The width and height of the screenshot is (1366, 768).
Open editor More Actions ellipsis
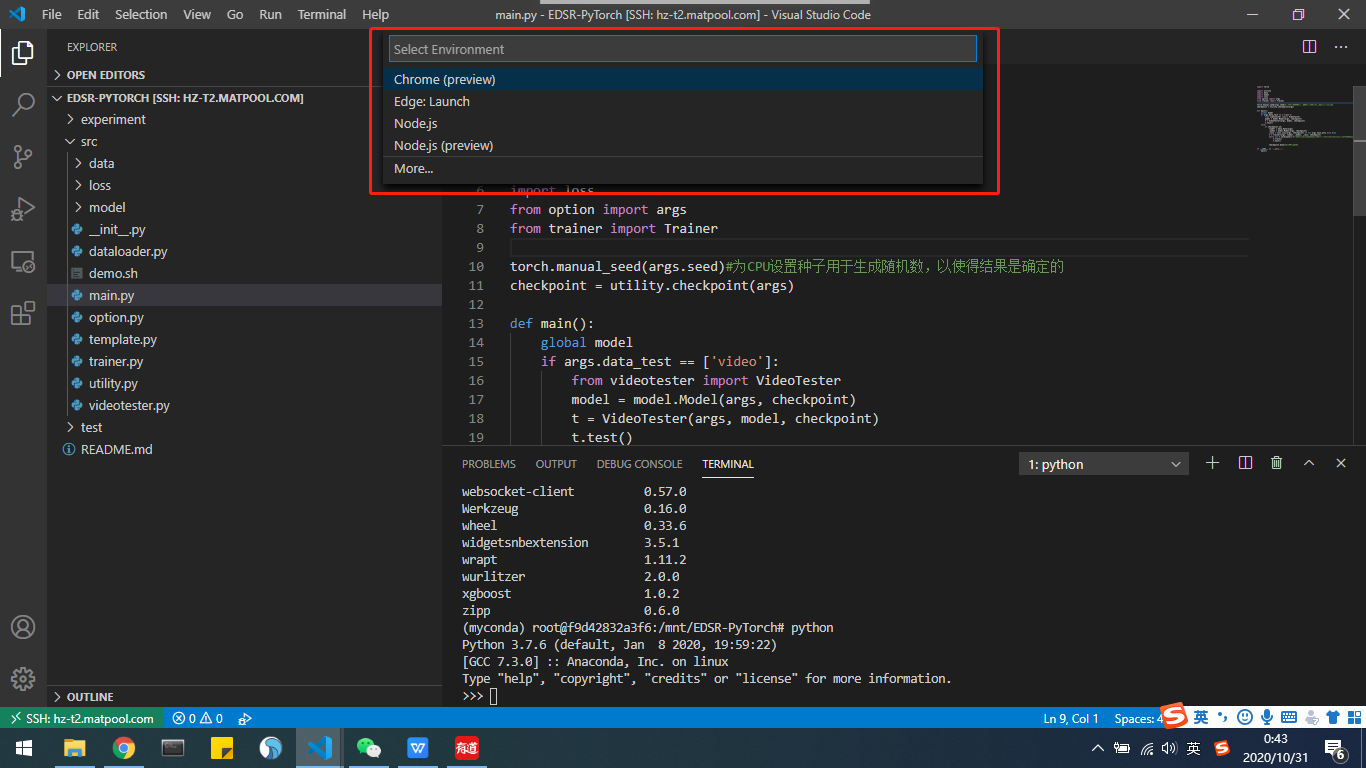[x=1341, y=47]
